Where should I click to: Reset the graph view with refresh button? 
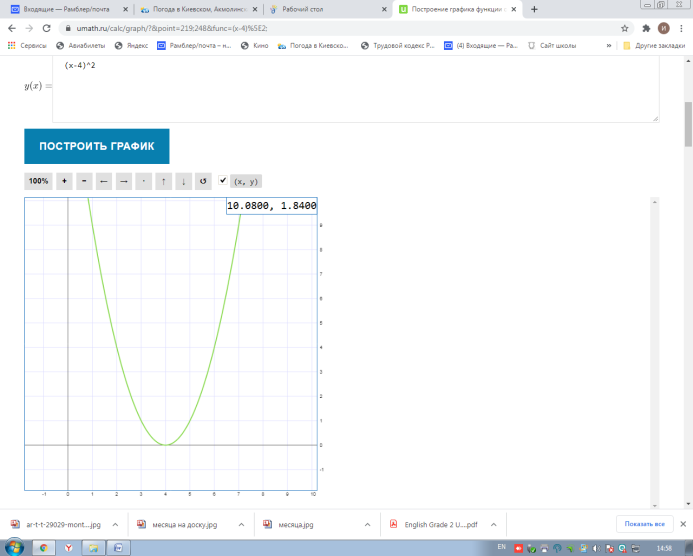(x=203, y=181)
